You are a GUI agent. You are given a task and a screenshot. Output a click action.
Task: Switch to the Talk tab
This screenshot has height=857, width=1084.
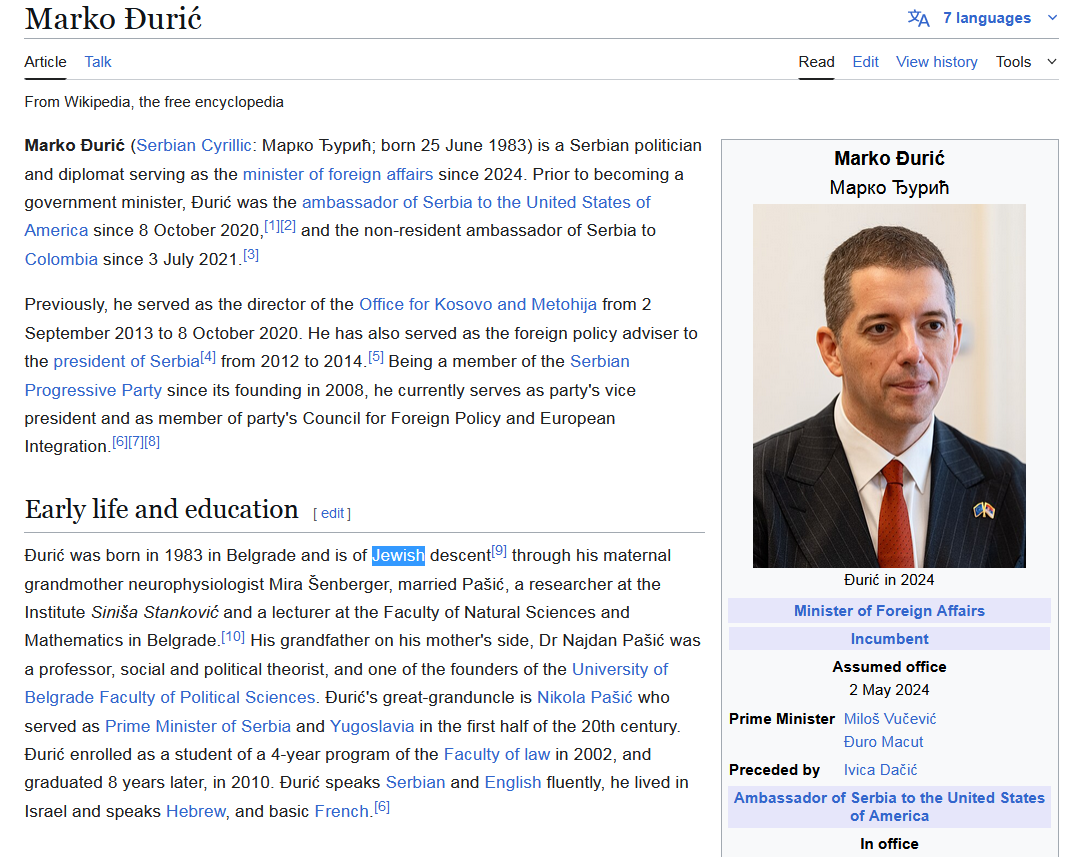click(x=97, y=62)
